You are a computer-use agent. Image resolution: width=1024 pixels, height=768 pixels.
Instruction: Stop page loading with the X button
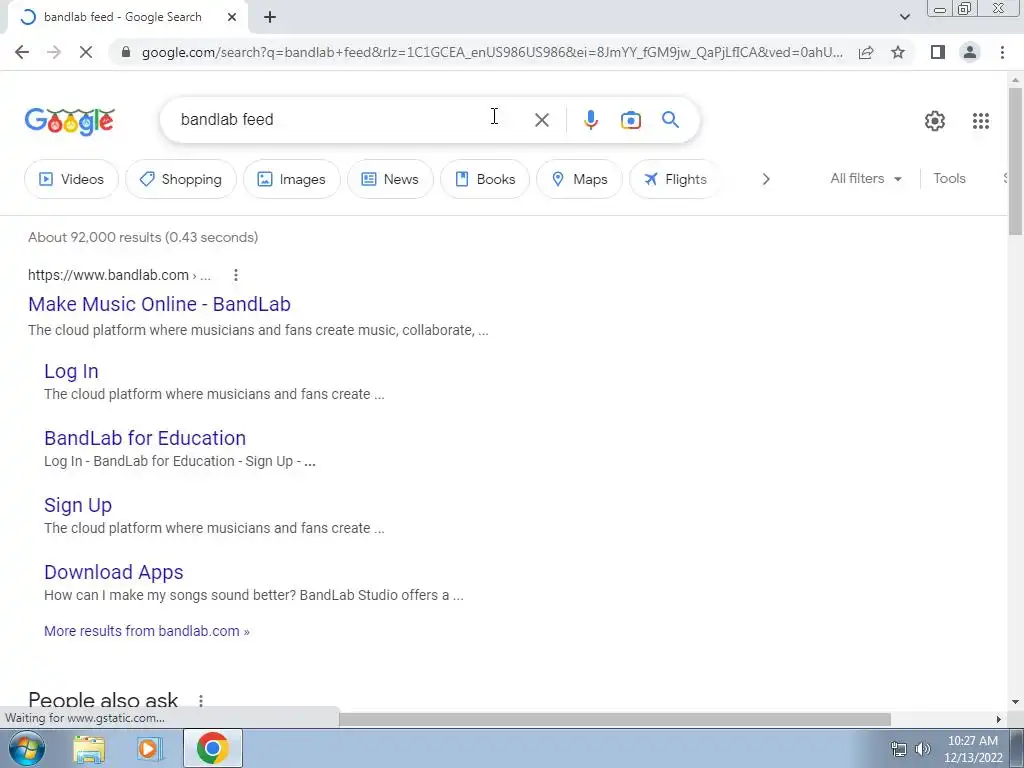click(x=86, y=52)
